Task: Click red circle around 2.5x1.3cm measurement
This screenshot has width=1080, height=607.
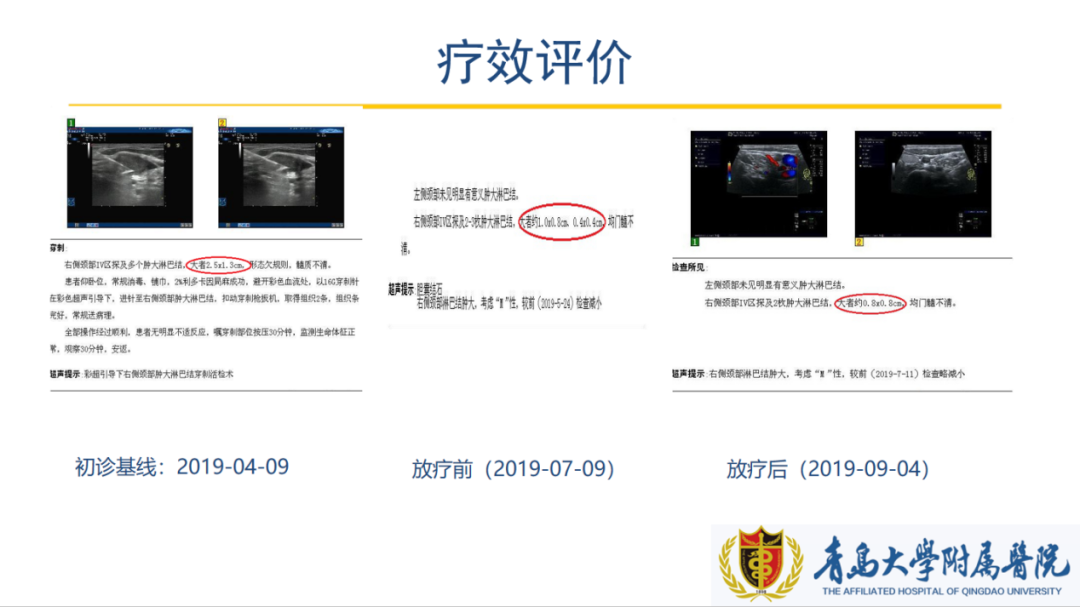Action: [218, 265]
